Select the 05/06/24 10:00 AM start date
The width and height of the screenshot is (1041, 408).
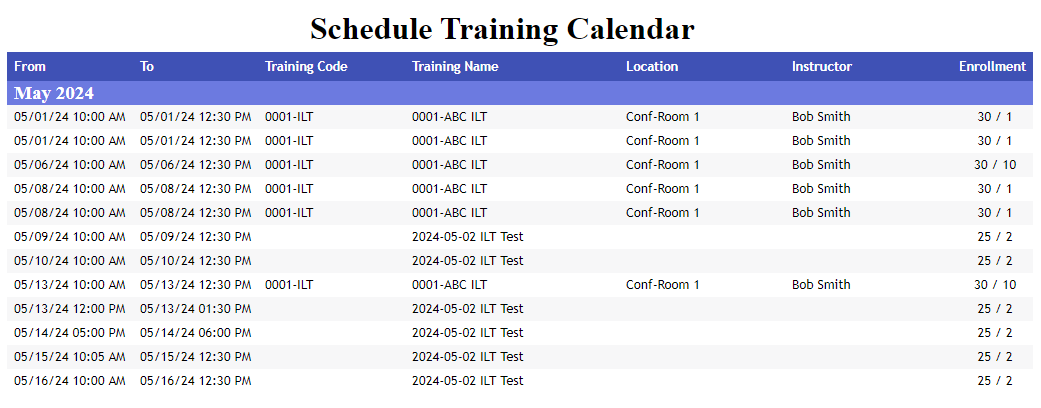70,165
